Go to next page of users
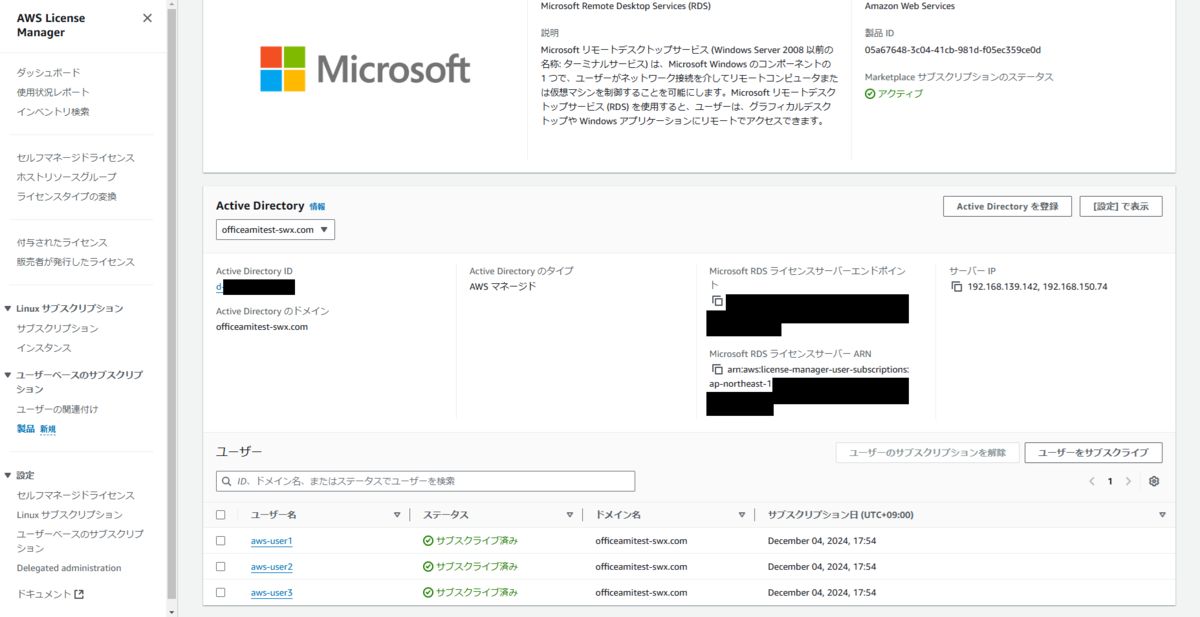Viewport: 1200px width, 617px height. click(x=1128, y=481)
